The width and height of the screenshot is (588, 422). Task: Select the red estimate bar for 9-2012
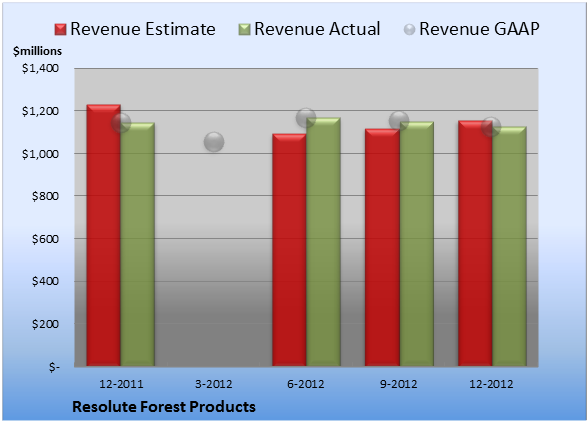(x=382, y=247)
